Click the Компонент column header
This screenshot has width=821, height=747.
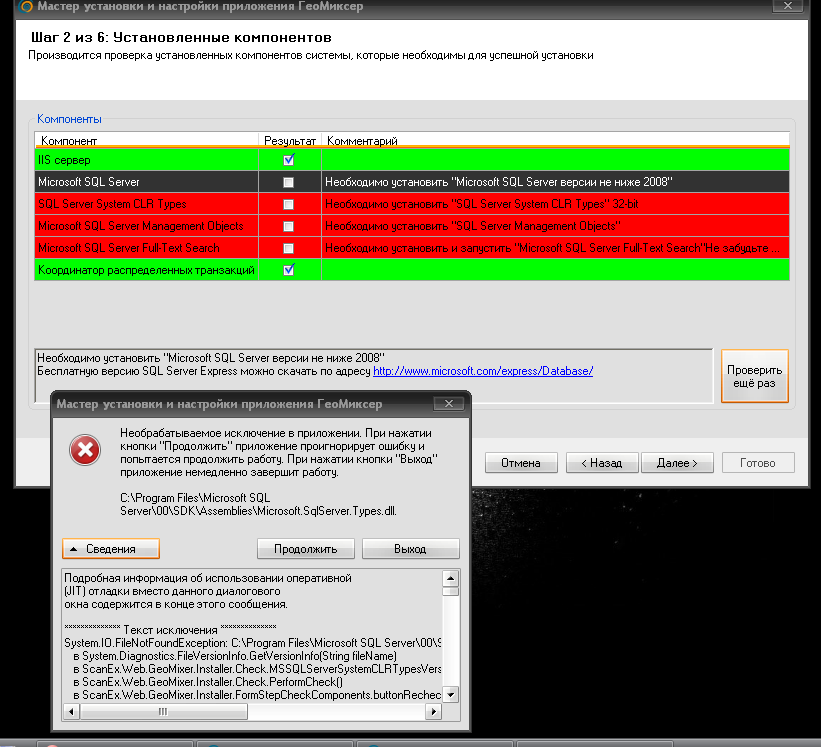tap(147, 140)
